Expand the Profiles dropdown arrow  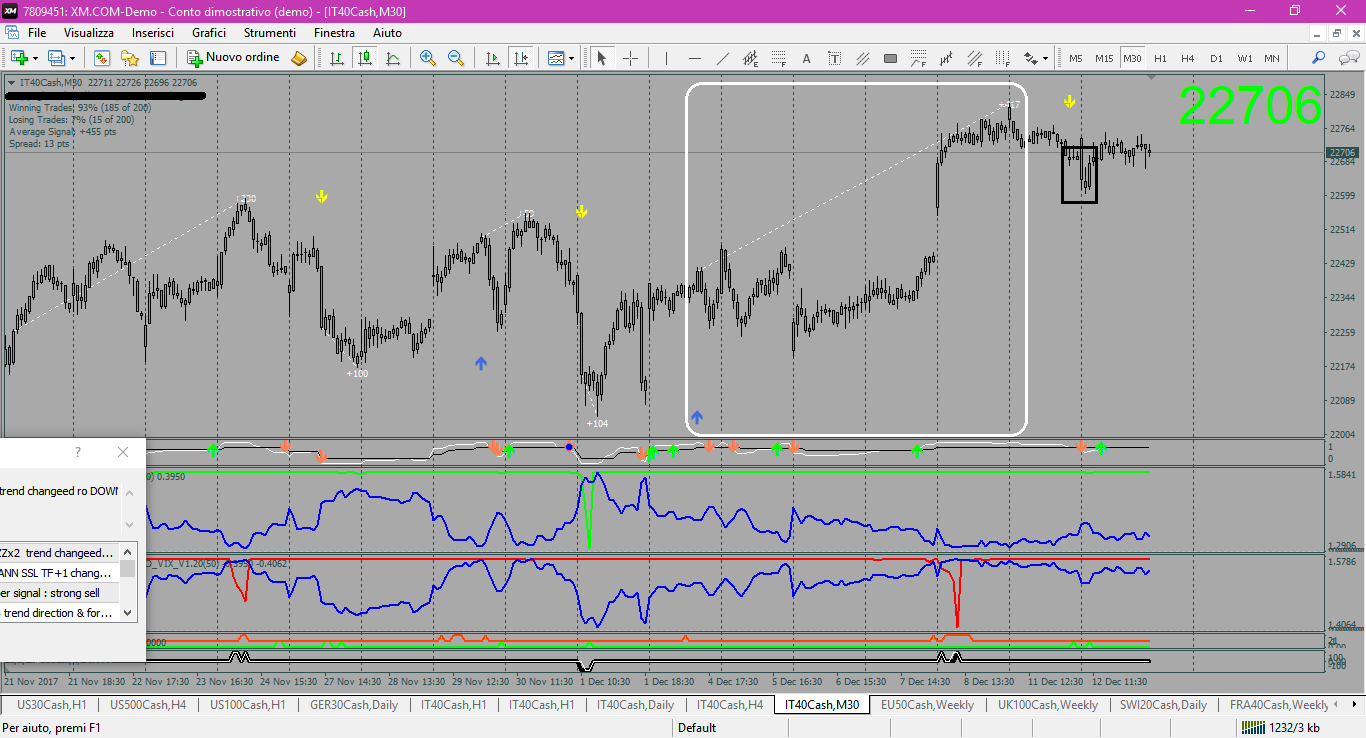(x=73, y=58)
